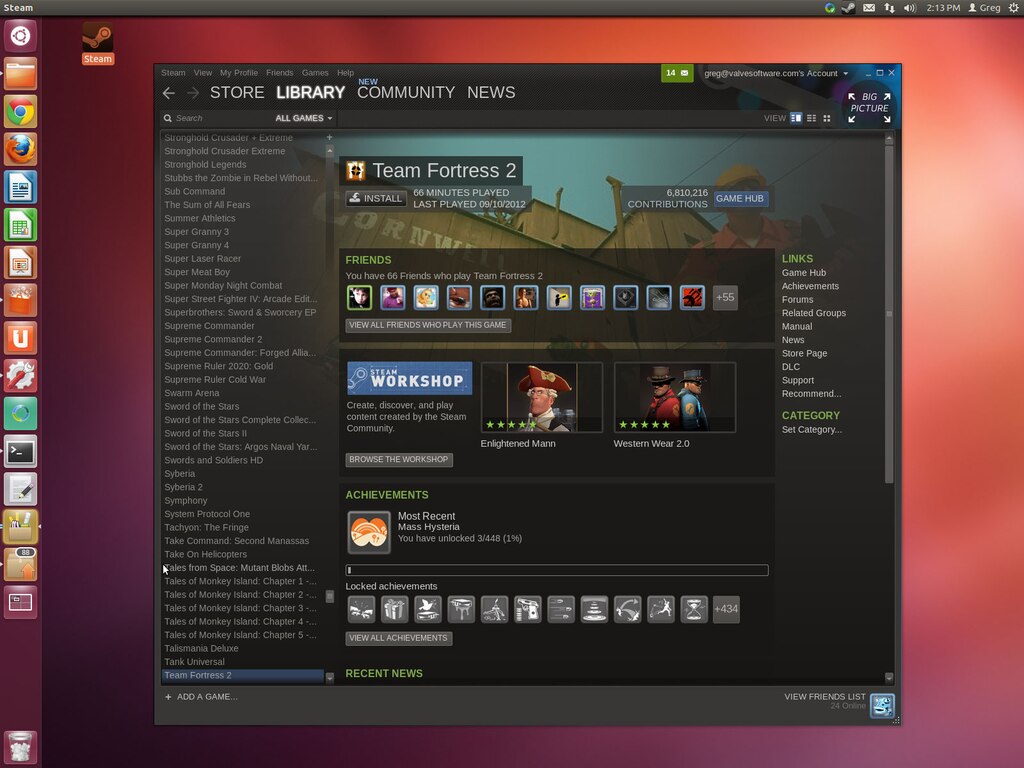
Task: Click the plus icon beside Add a Game
Action: coord(168,697)
